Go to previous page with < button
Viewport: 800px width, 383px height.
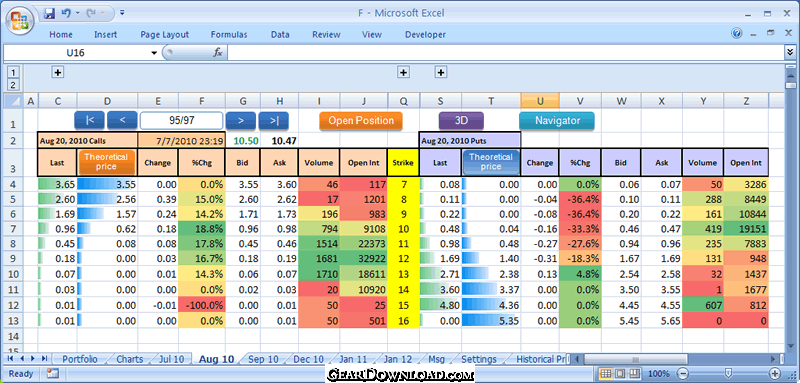coord(122,121)
